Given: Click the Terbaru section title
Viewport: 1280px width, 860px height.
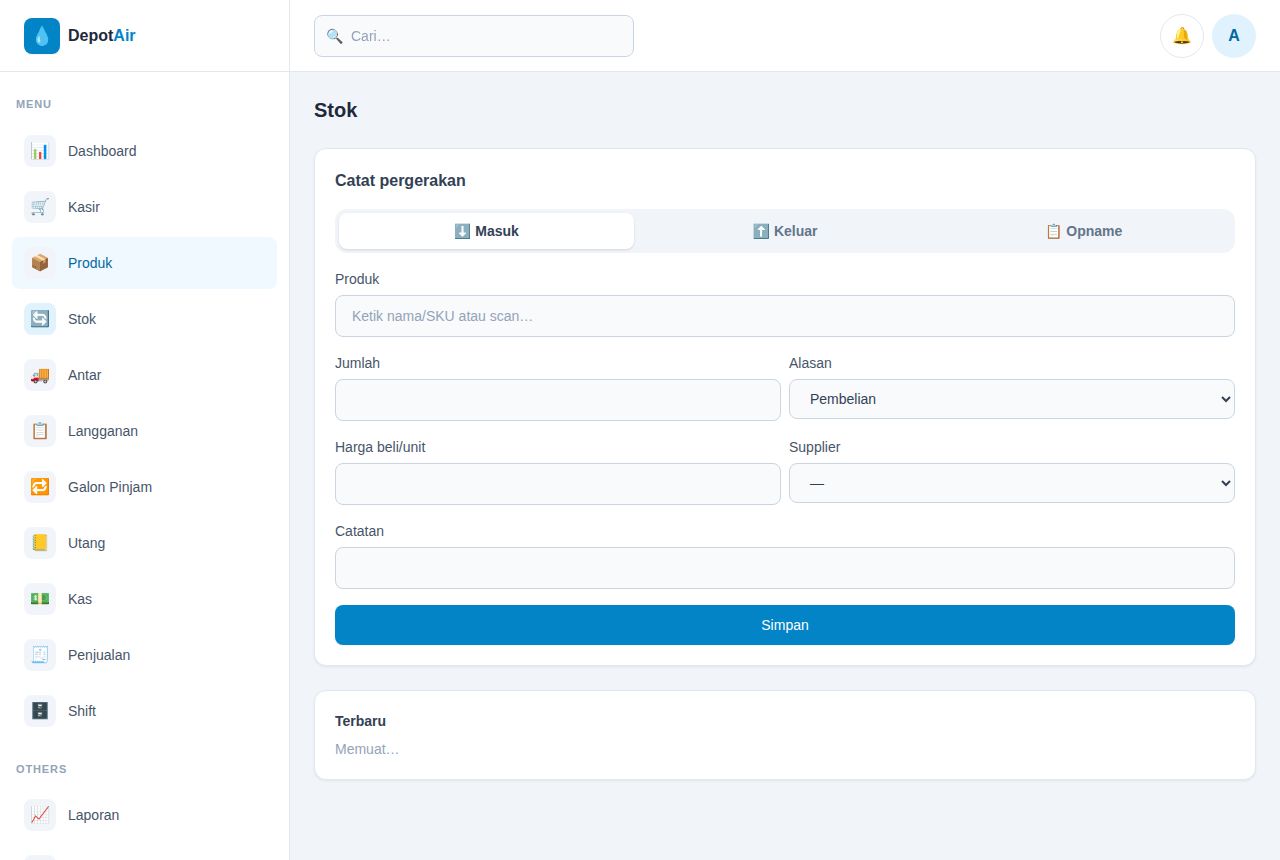Looking at the screenshot, I should point(360,721).
